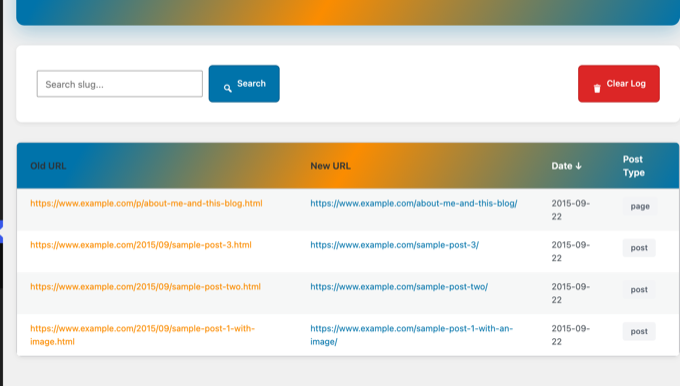Open old URL sample-post-two.html
The height and width of the screenshot is (386, 680).
pos(145,287)
